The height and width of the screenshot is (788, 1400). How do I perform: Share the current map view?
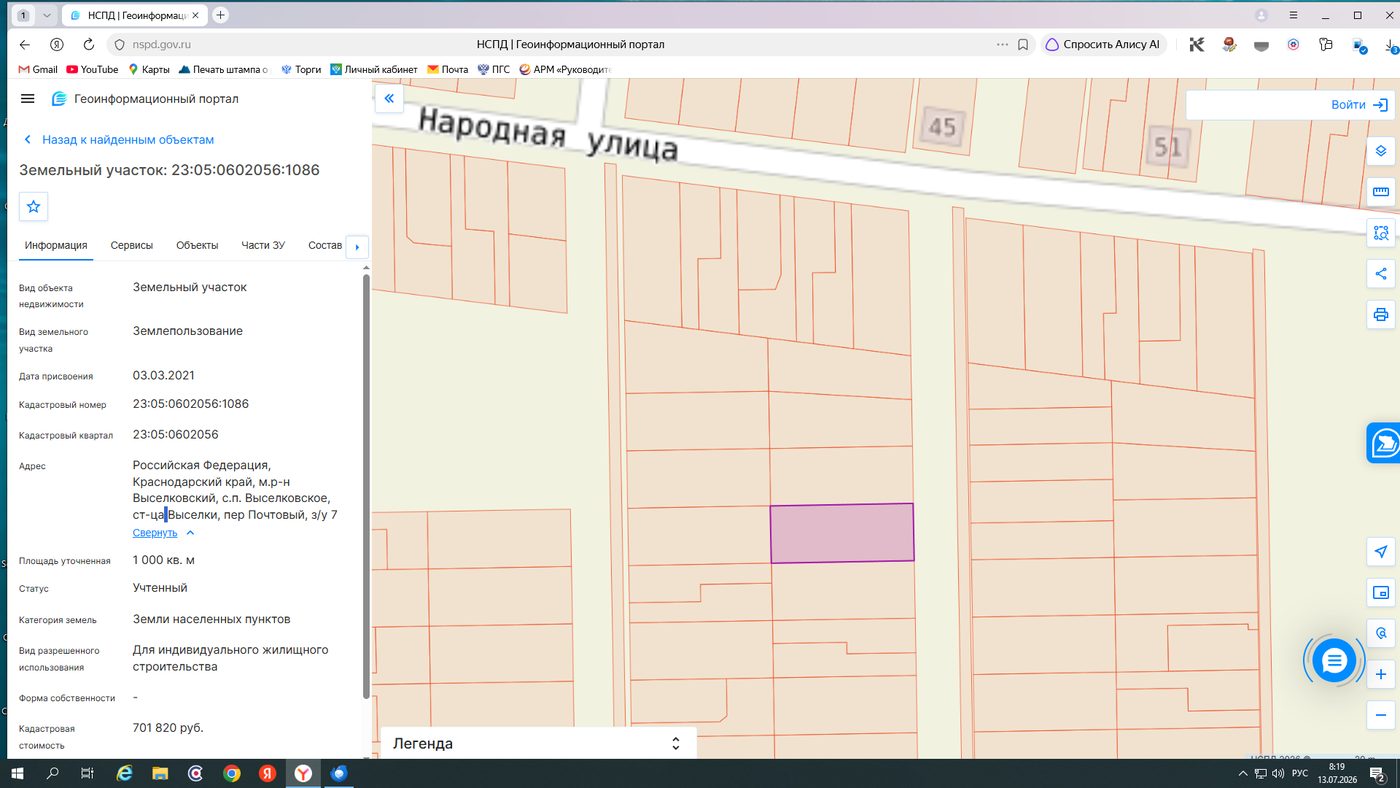tap(1381, 274)
